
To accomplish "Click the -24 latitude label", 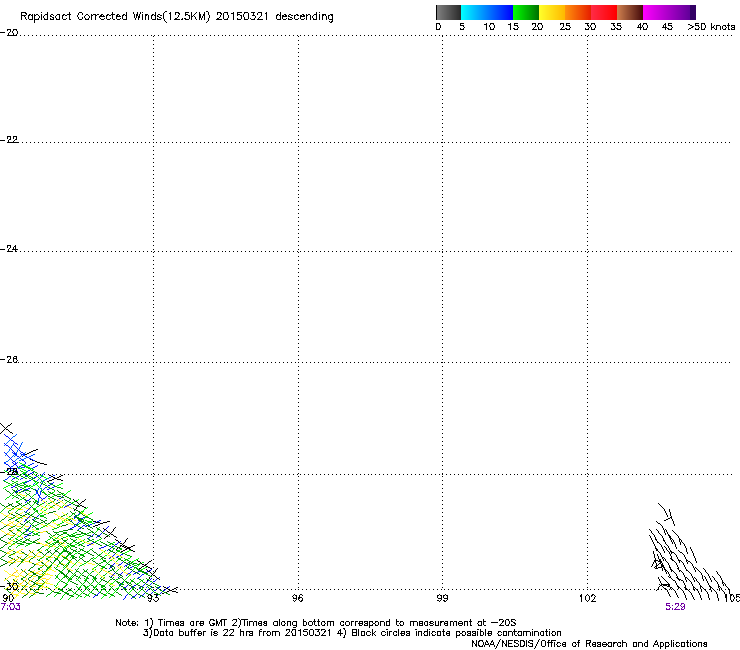I will point(9,248).
